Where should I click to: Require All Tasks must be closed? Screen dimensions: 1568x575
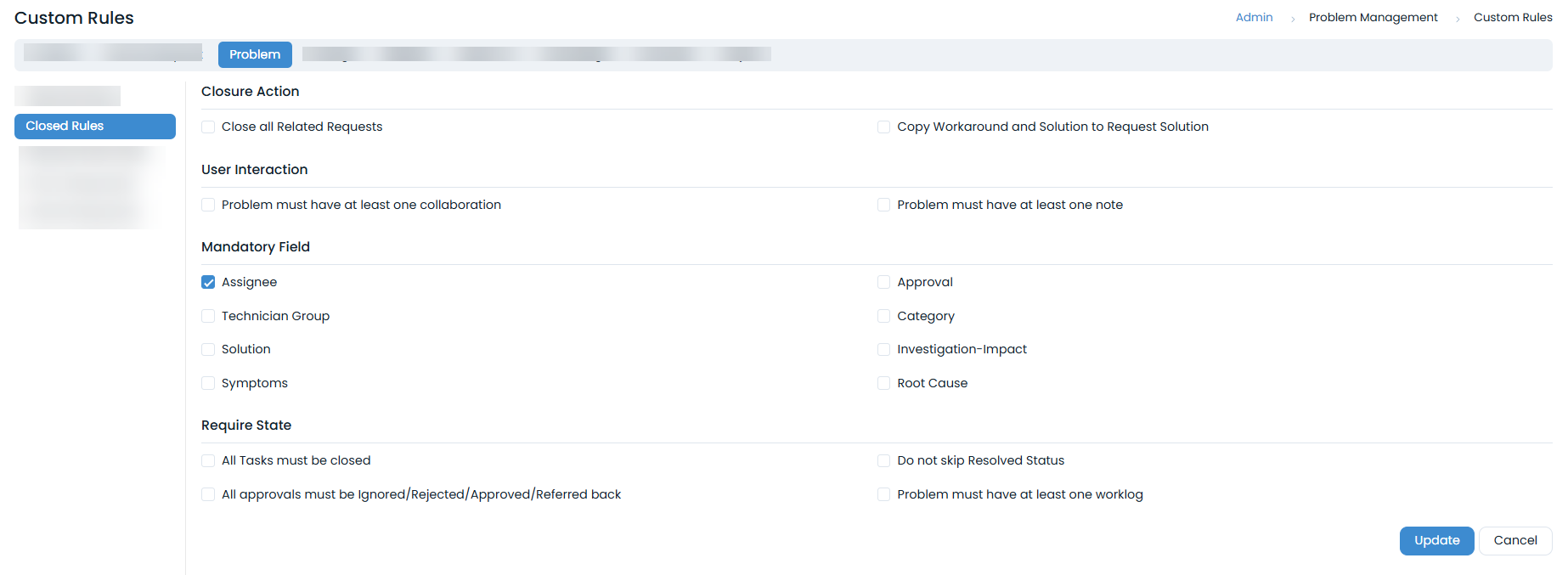click(x=208, y=461)
